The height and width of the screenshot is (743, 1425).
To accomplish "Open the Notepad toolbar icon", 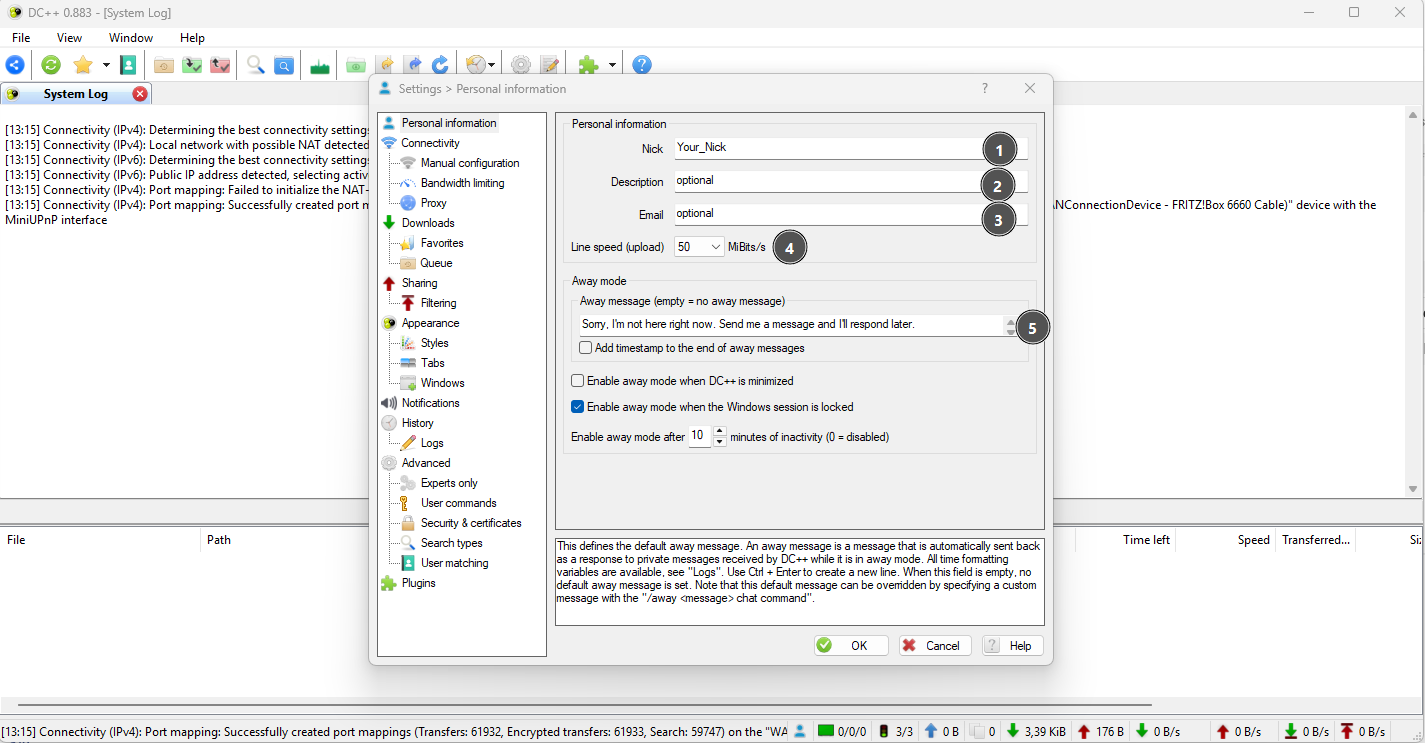I will pyautogui.click(x=549, y=65).
